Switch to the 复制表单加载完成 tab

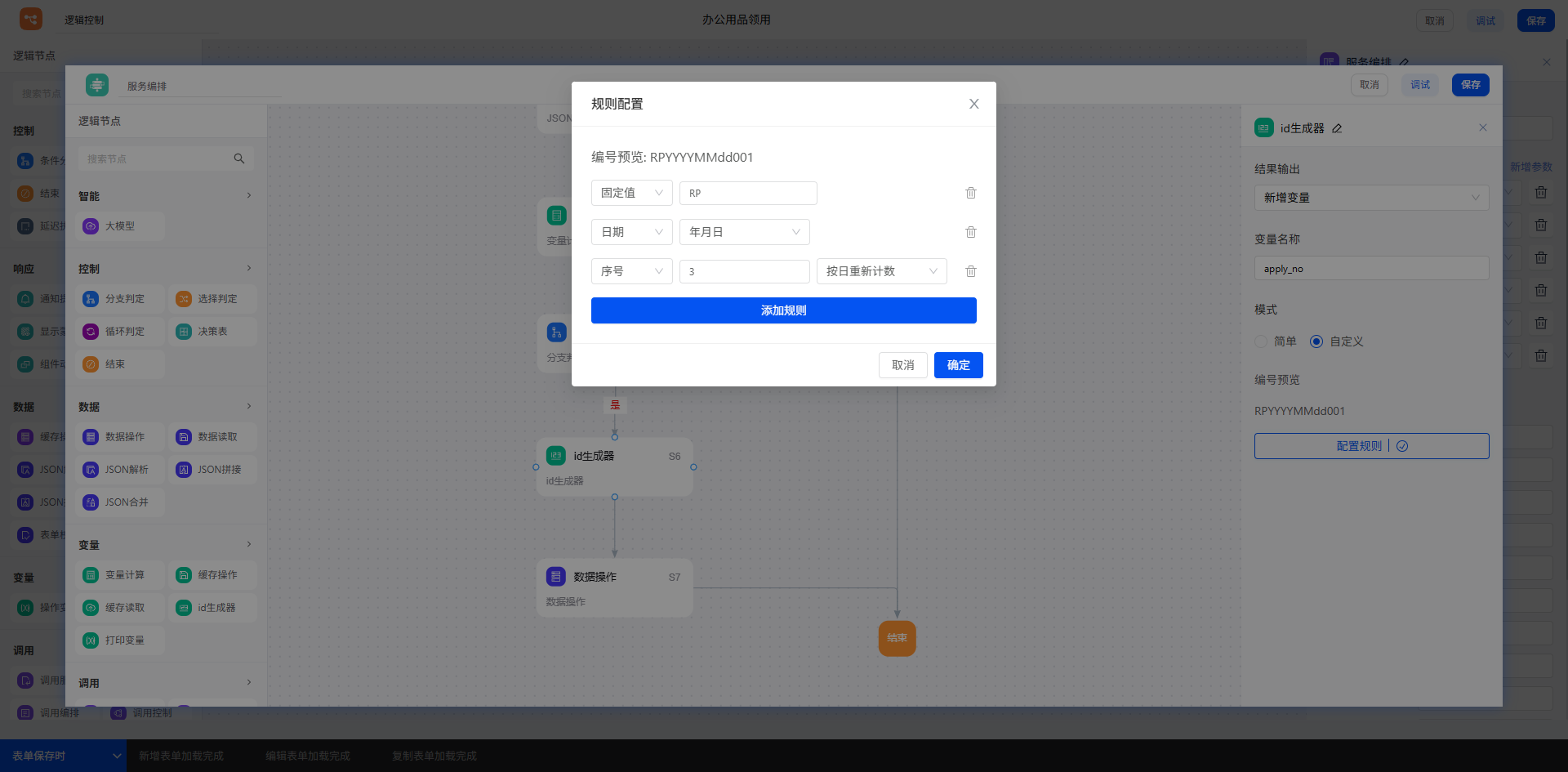[x=434, y=756]
